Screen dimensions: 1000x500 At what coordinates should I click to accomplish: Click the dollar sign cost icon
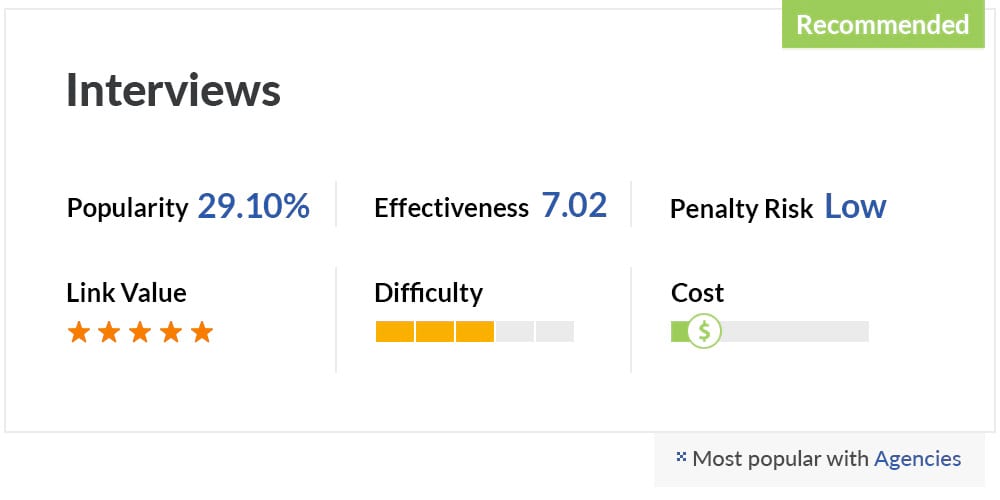pyautogui.click(x=704, y=331)
